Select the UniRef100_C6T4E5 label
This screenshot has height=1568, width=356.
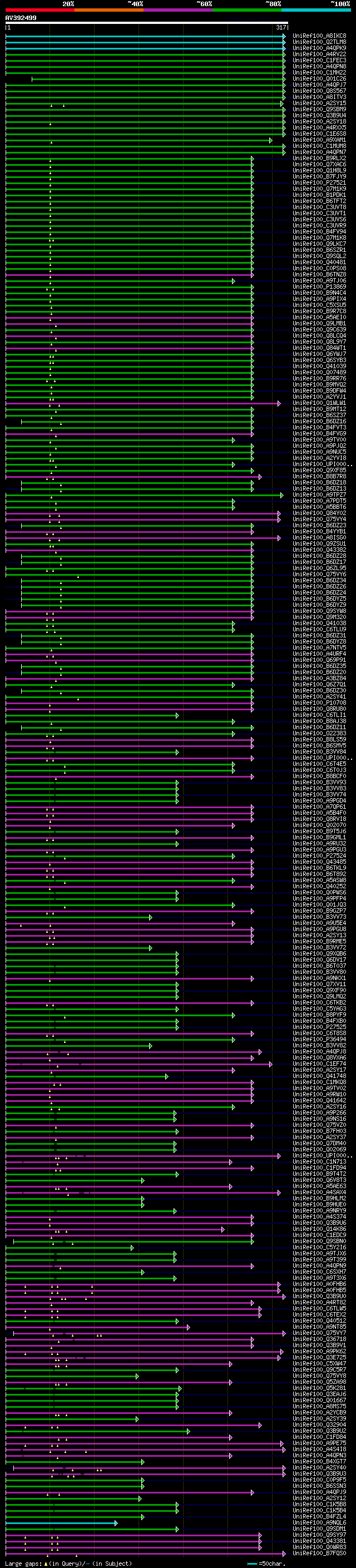(319, 764)
